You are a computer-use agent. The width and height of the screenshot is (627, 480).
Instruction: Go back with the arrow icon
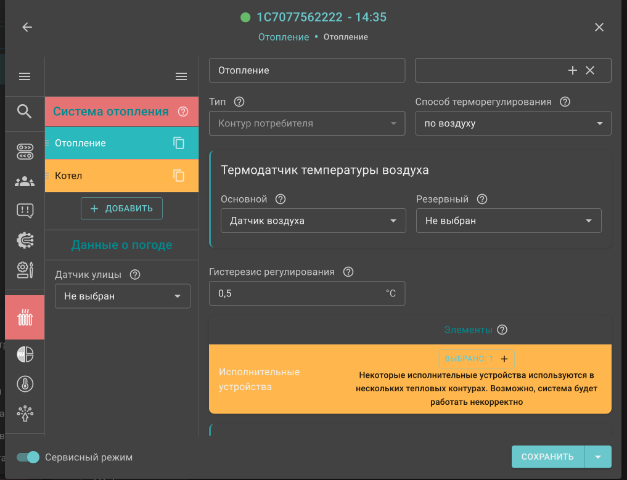click(x=27, y=27)
